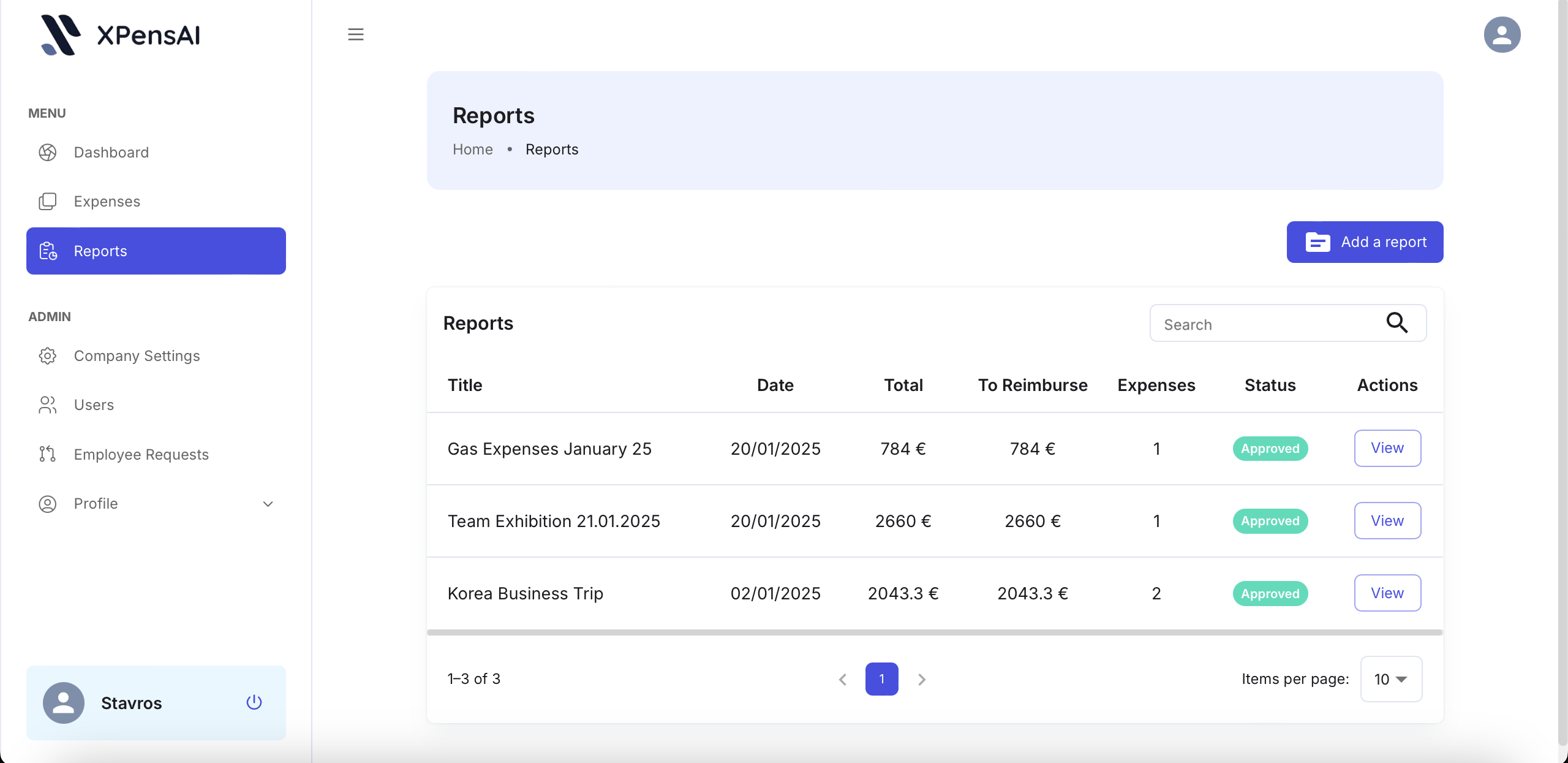
Task: Click the search magnifier icon
Action: click(x=1396, y=323)
